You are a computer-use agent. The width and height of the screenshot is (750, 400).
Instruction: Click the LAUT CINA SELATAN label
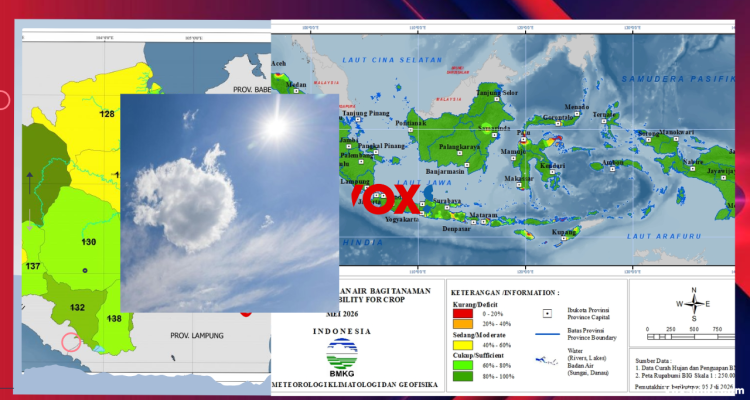click(393, 60)
